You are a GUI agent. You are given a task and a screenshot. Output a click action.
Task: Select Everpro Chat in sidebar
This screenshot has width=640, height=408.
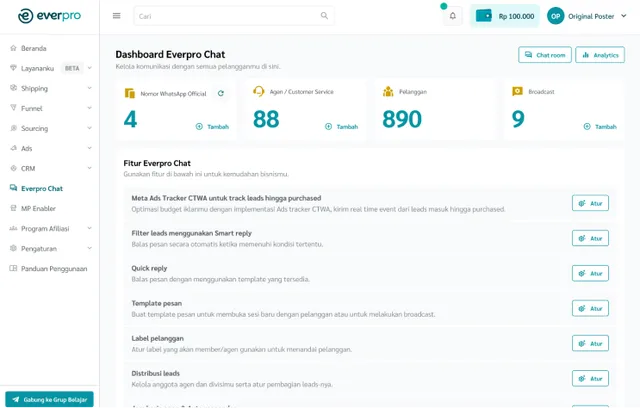(42, 188)
